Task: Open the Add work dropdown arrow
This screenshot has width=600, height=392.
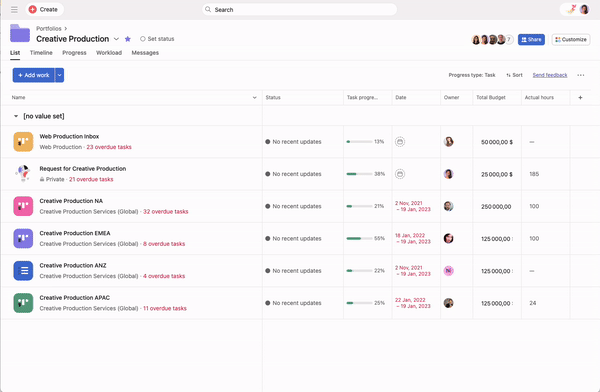Action: tap(60, 75)
